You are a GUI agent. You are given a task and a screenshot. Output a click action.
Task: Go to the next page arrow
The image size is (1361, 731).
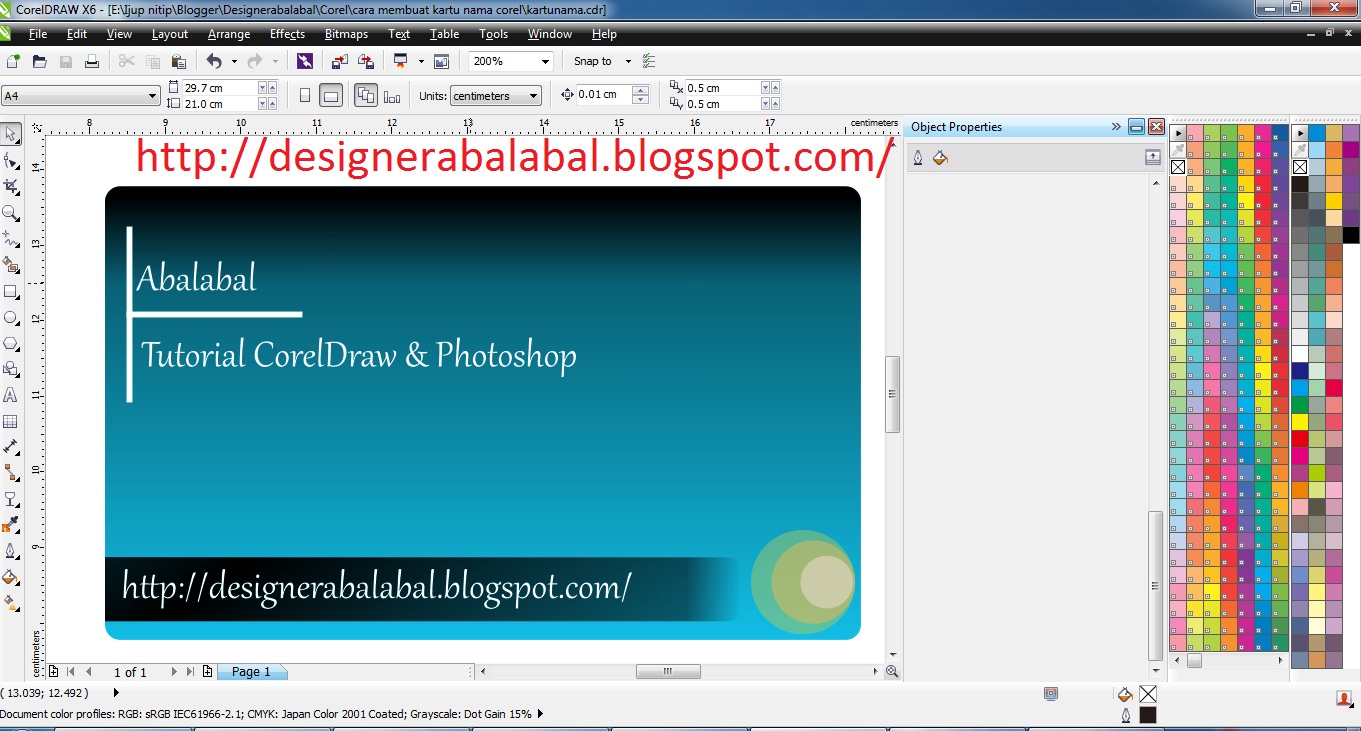174,672
